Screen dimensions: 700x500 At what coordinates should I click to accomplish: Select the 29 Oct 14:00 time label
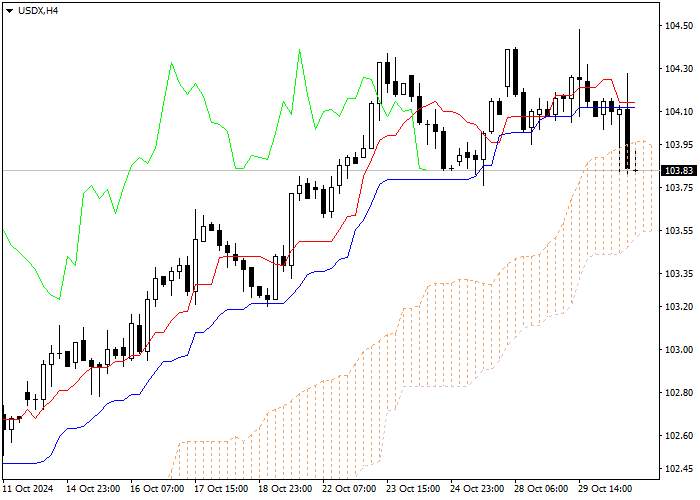pyautogui.click(x=605, y=489)
